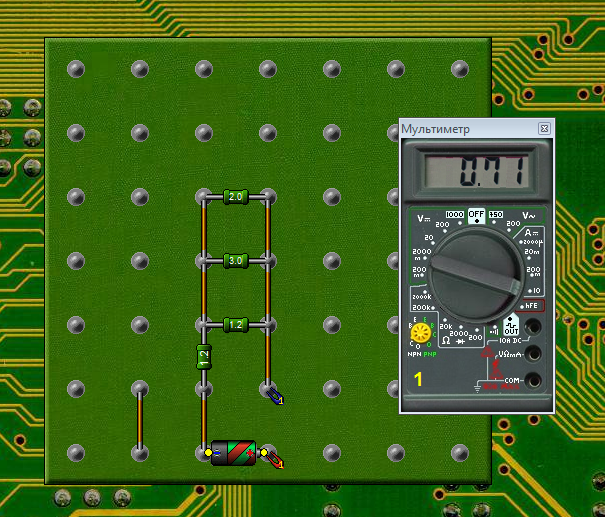Click the top-left board node
The image size is (605, 517).
tap(75, 69)
